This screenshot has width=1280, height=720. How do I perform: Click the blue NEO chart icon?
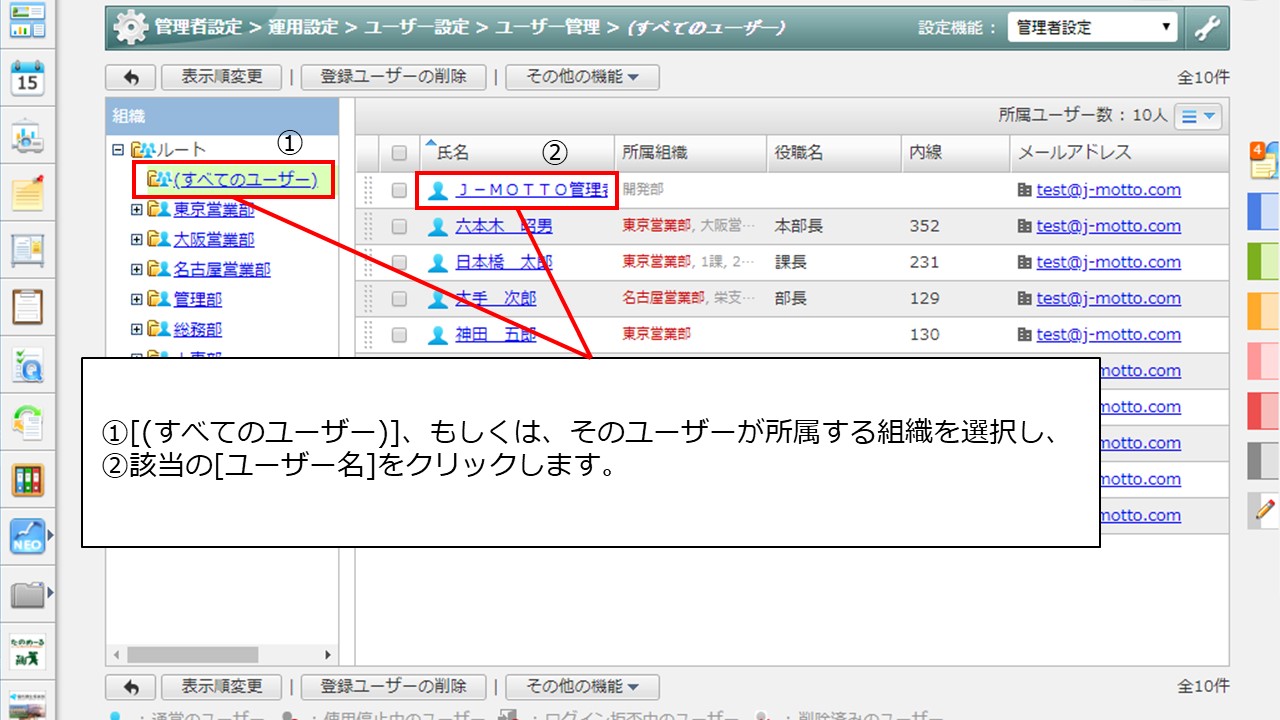tap(28, 537)
